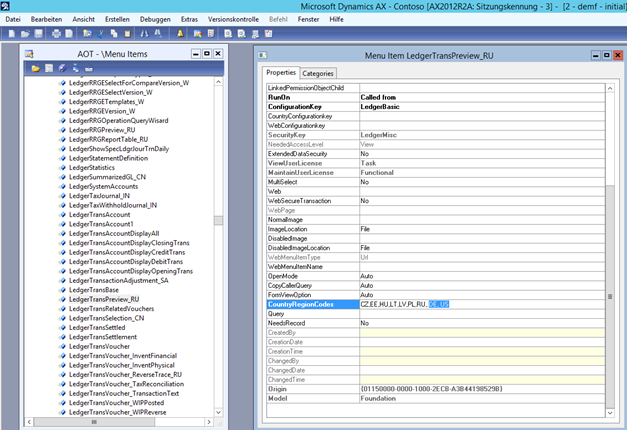The image size is (627, 430).
Task: Click the open folder icon in AOT toolbar
Action: point(34,68)
